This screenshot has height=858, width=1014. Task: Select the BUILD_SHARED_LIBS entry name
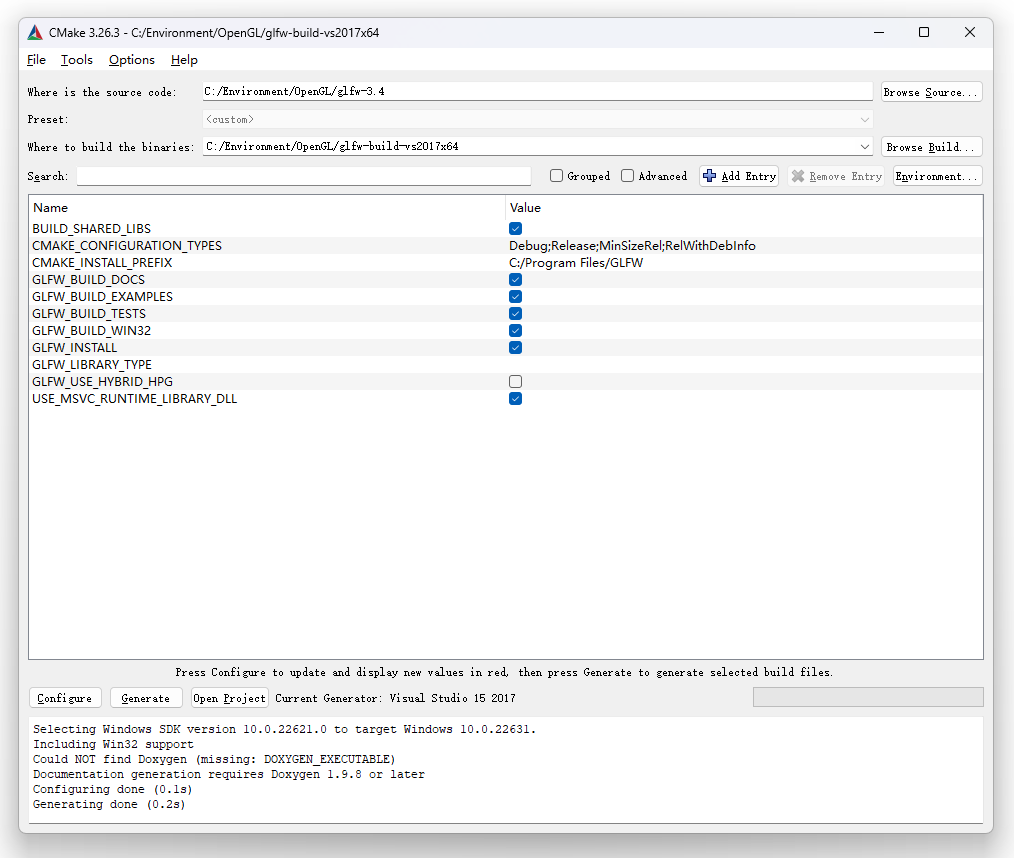tap(91, 228)
